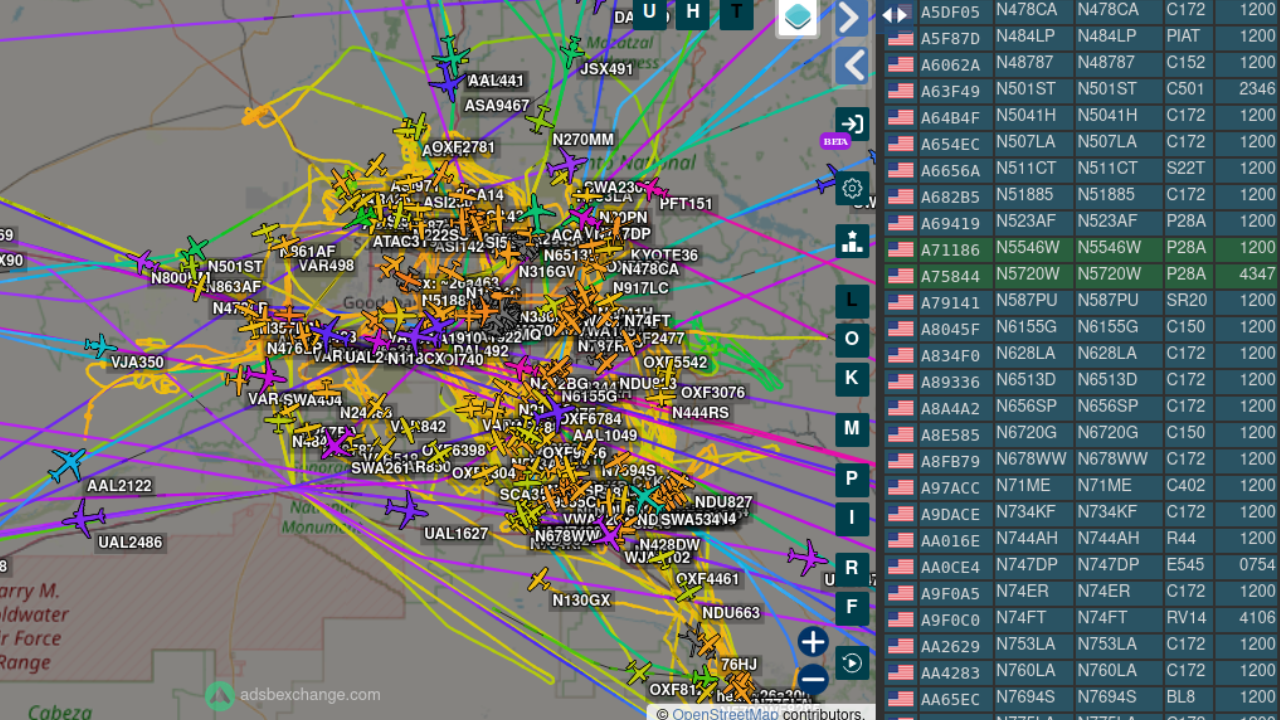Select the N51885 table row
This screenshot has width=1280, height=720.
point(1082,195)
